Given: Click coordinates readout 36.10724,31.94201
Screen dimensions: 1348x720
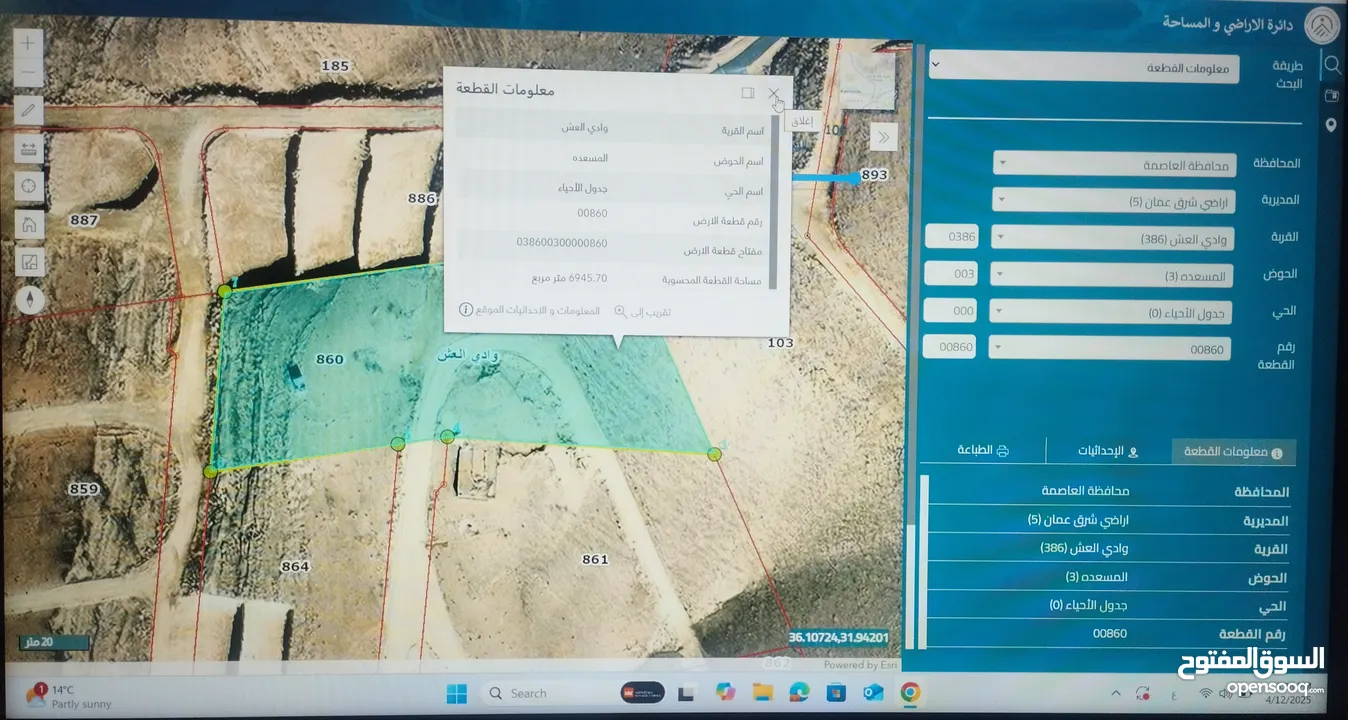Looking at the screenshot, I should [x=838, y=637].
